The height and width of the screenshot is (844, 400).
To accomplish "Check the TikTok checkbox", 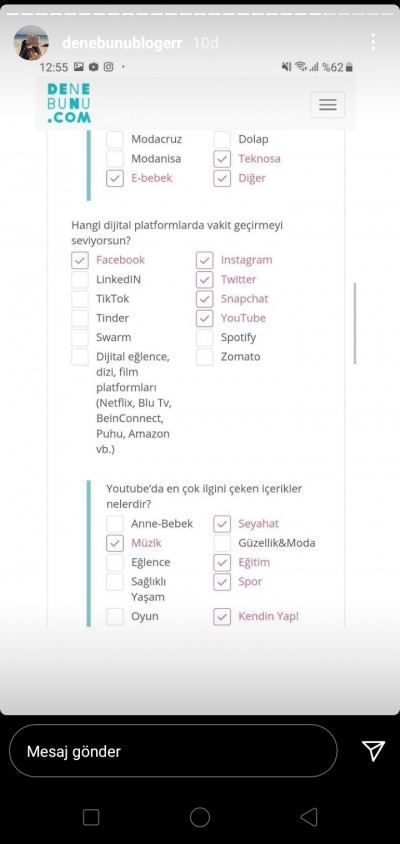I will tap(80, 299).
